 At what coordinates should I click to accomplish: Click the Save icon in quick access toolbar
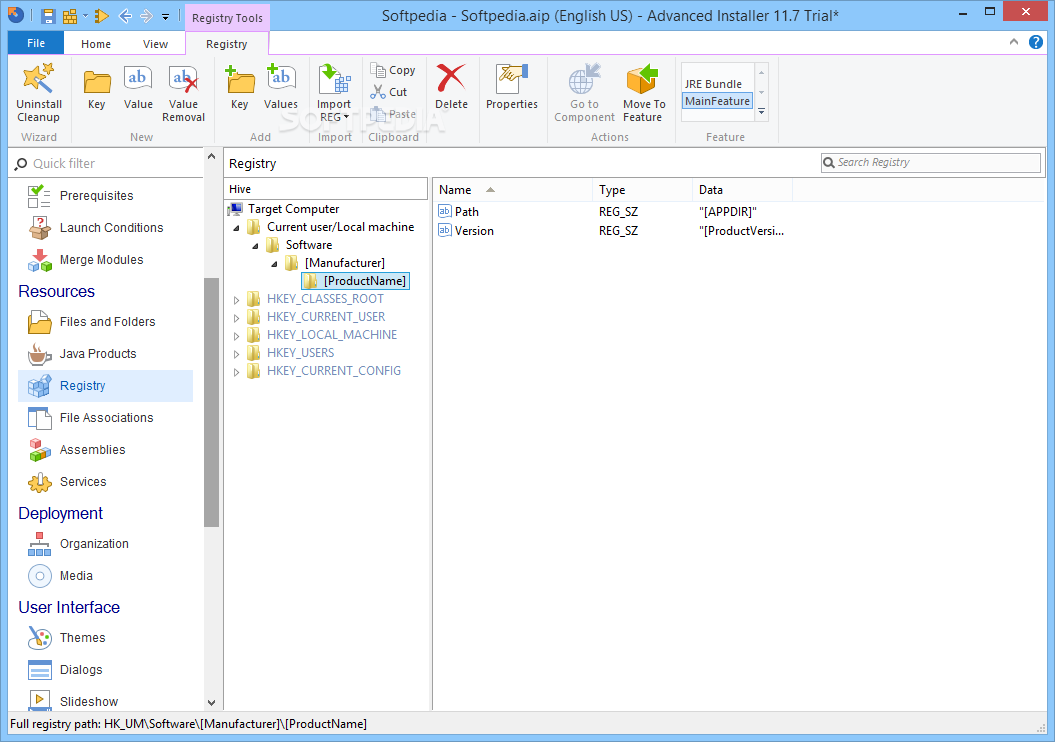point(48,16)
